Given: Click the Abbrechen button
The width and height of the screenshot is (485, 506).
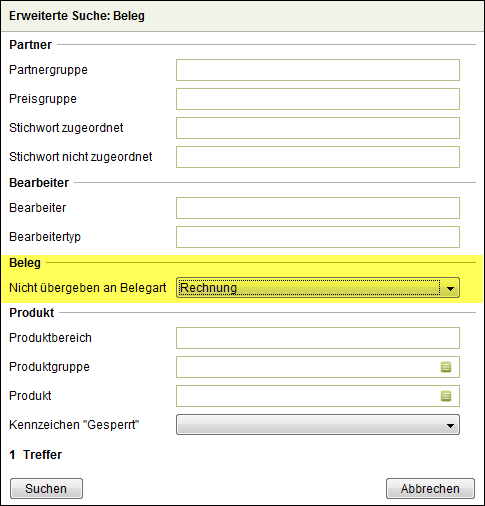Looking at the screenshot, I should tap(430, 489).
